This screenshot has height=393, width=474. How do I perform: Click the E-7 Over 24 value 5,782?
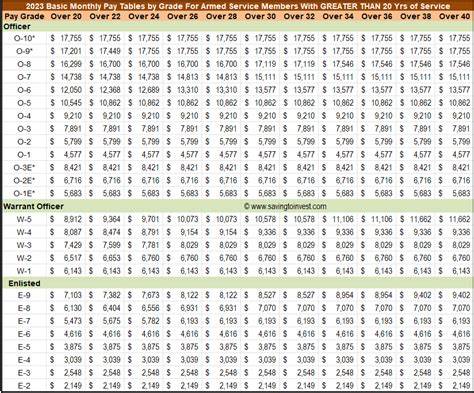[x=150, y=321]
